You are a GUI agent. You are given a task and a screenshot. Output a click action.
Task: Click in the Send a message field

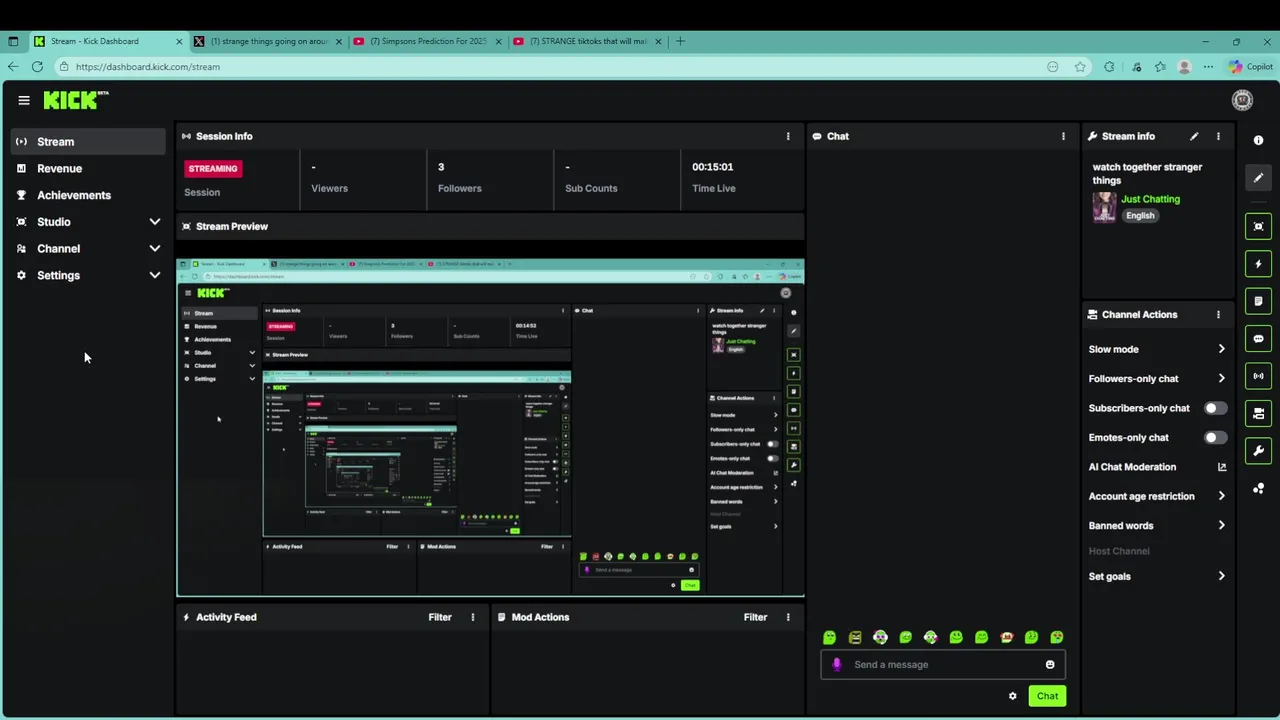pyautogui.click(x=944, y=664)
